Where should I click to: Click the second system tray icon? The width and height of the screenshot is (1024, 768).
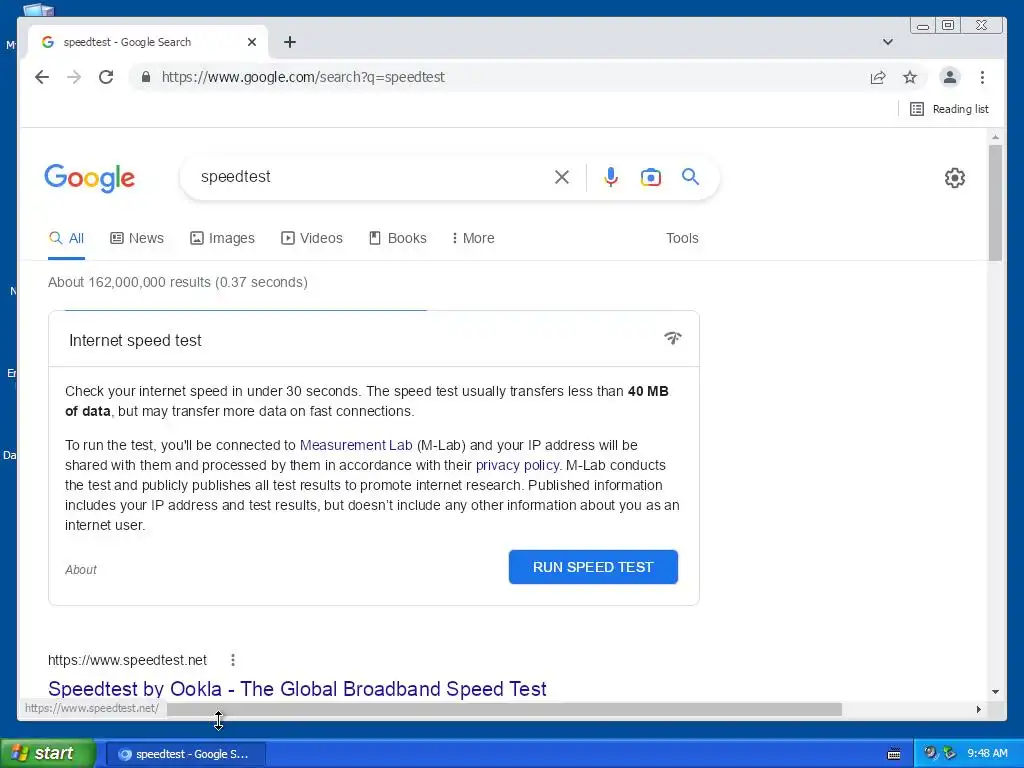(x=949, y=754)
